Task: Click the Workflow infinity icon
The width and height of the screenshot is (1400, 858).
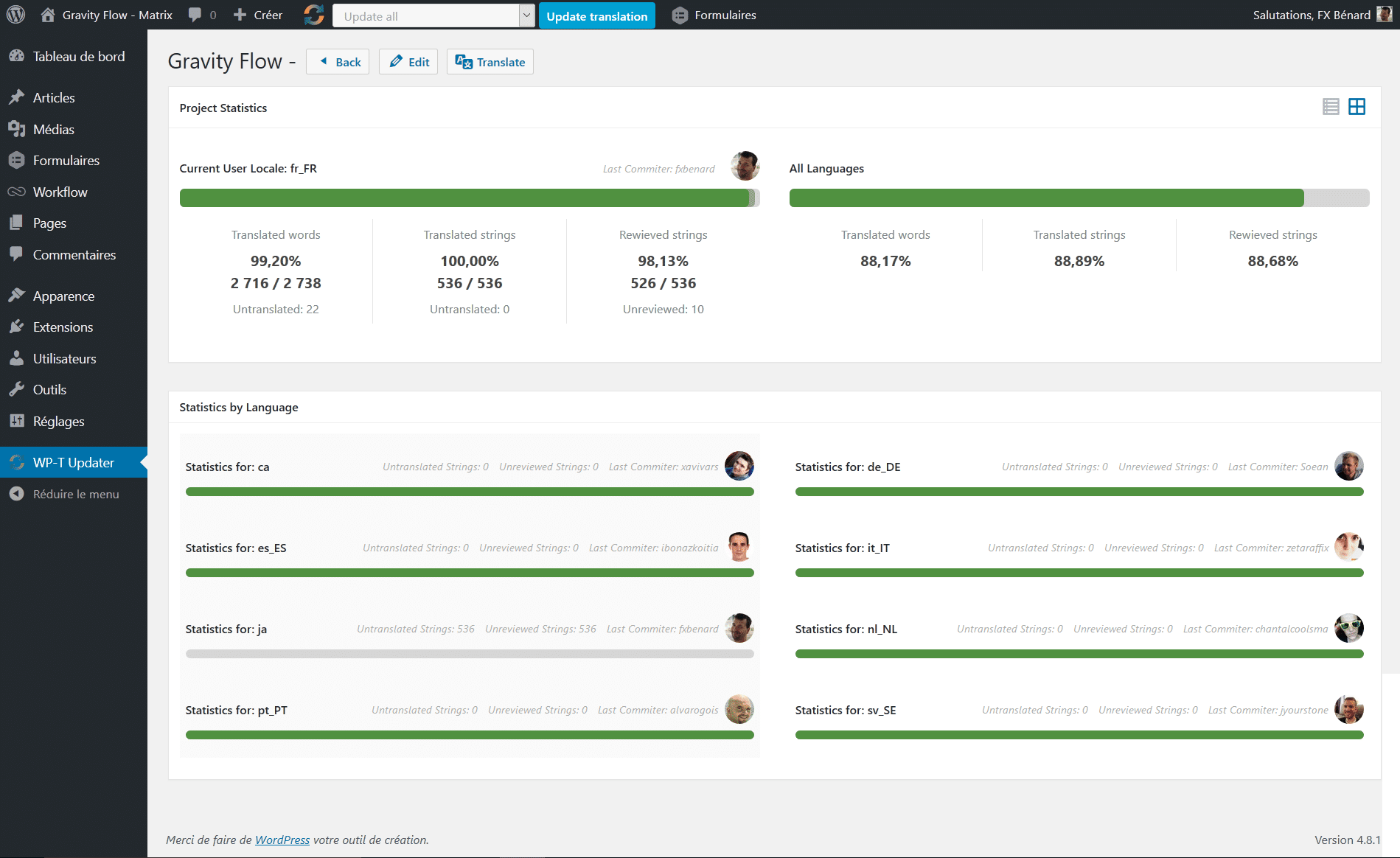Action: pyautogui.click(x=16, y=192)
